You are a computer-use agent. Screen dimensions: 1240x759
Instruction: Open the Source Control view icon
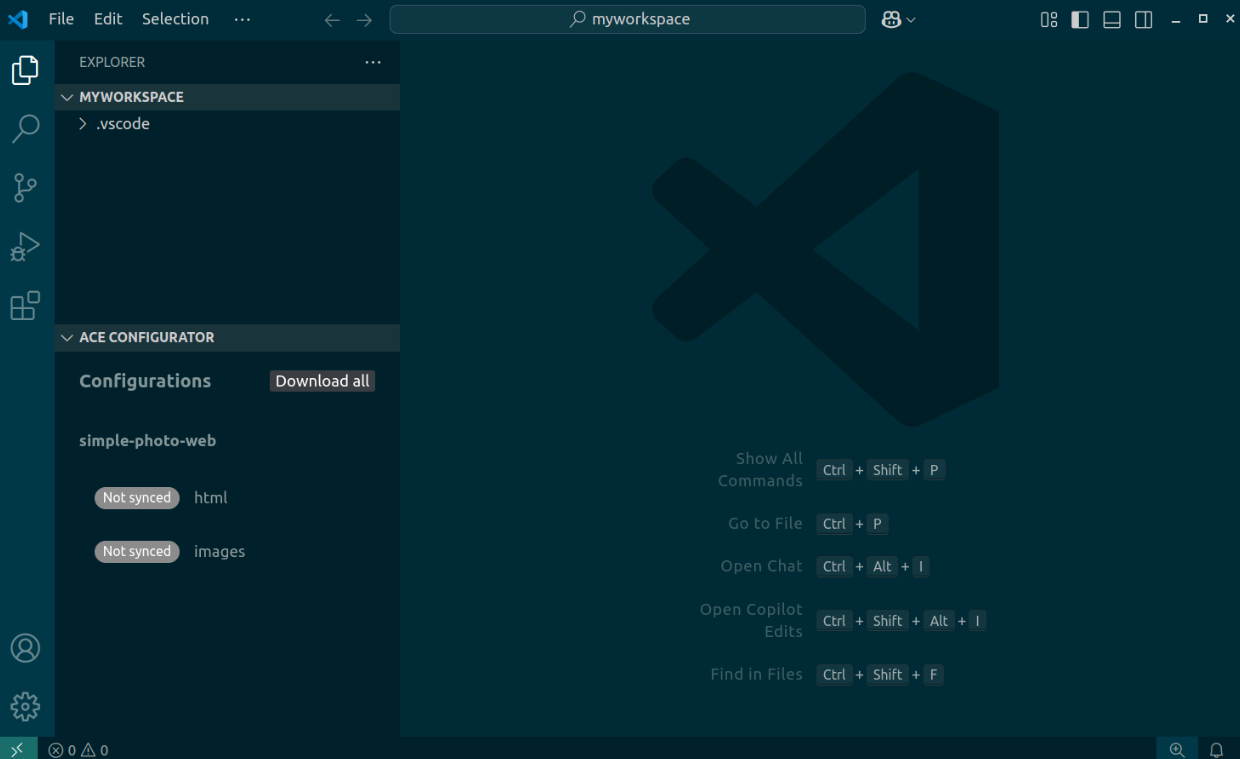click(25, 187)
